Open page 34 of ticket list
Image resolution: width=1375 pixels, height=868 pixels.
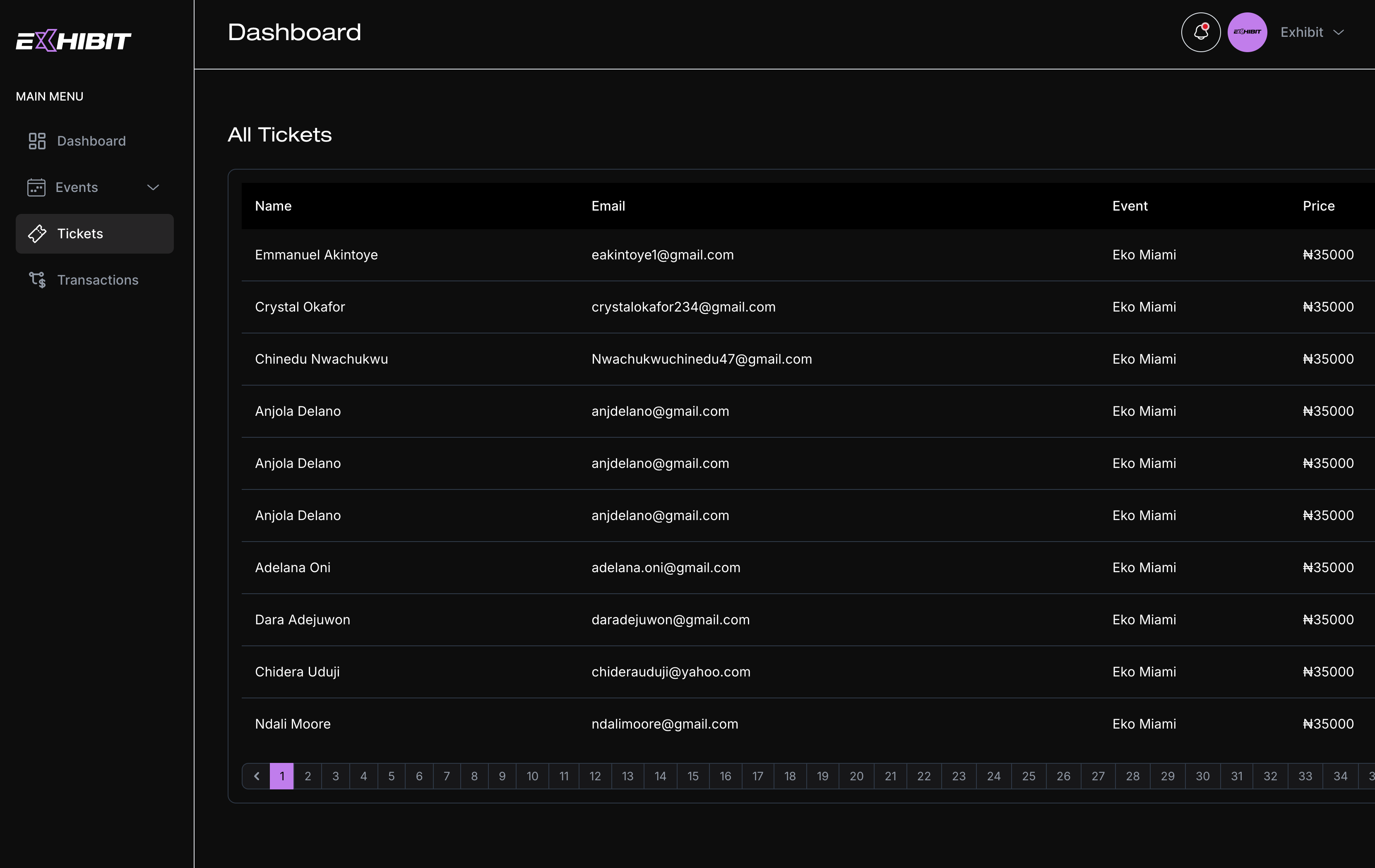pos(1340,776)
